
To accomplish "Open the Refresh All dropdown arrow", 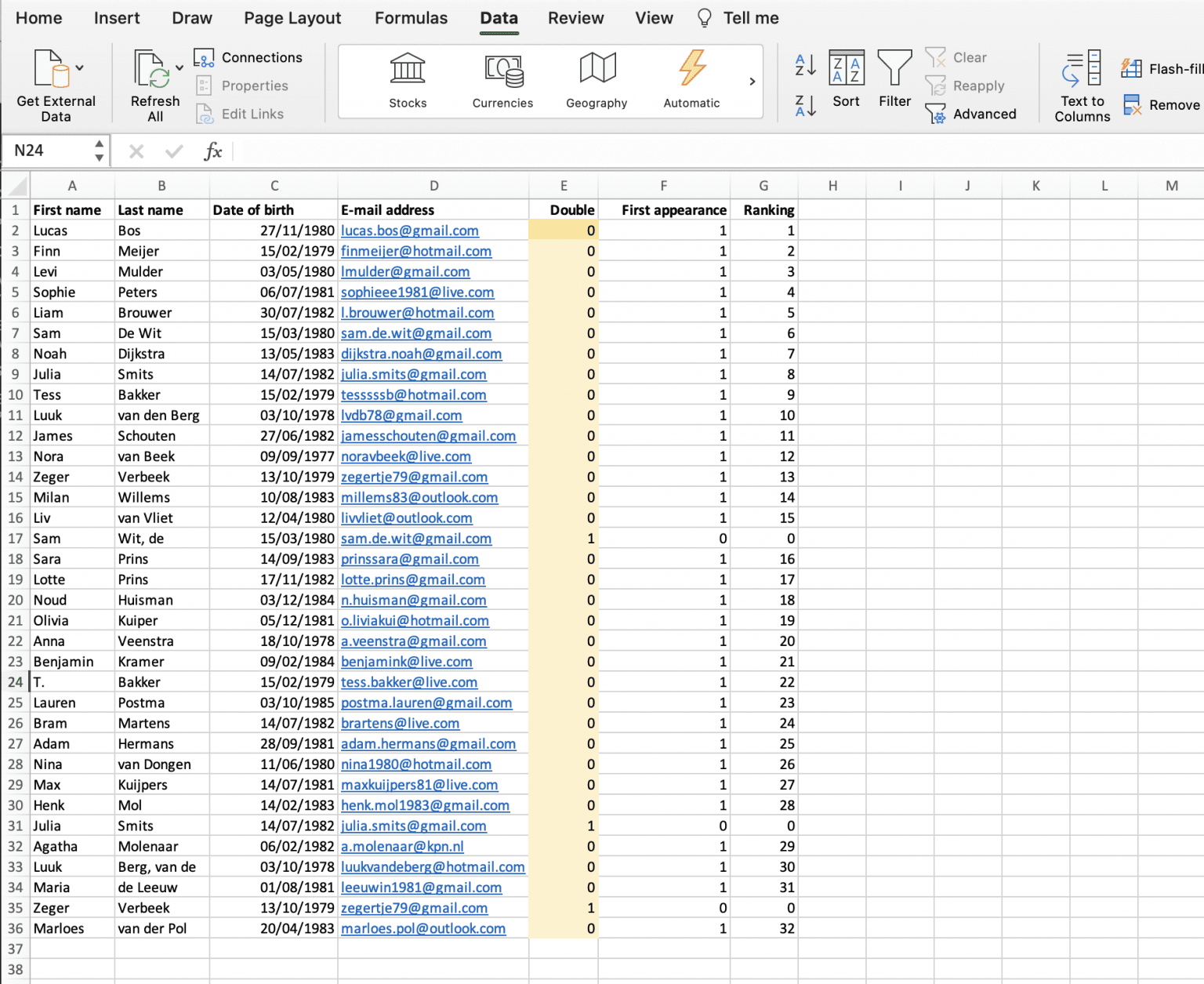I will [180, 68].
